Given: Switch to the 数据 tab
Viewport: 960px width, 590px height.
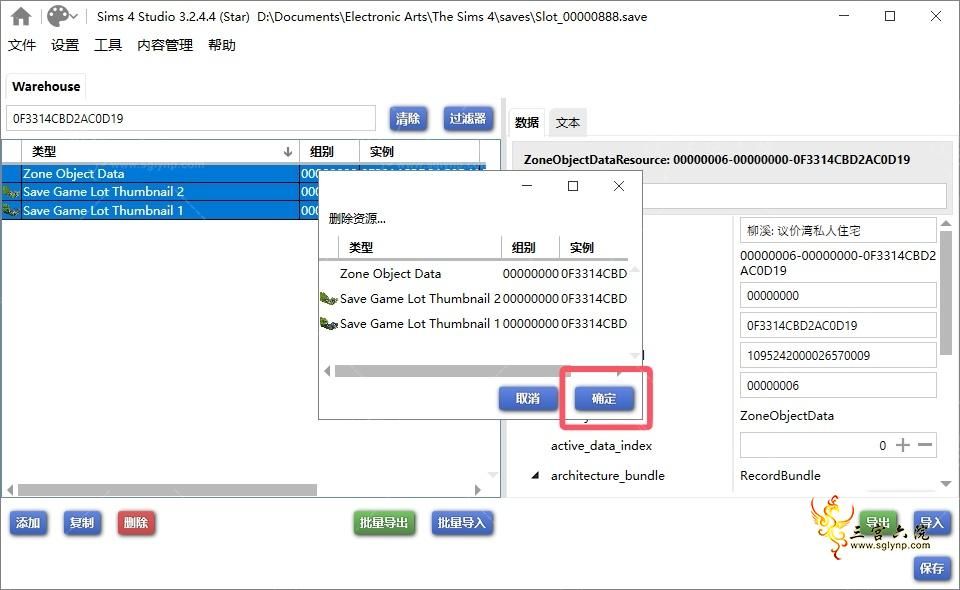Looking at the screenshot, I should (x=527, y=122).
